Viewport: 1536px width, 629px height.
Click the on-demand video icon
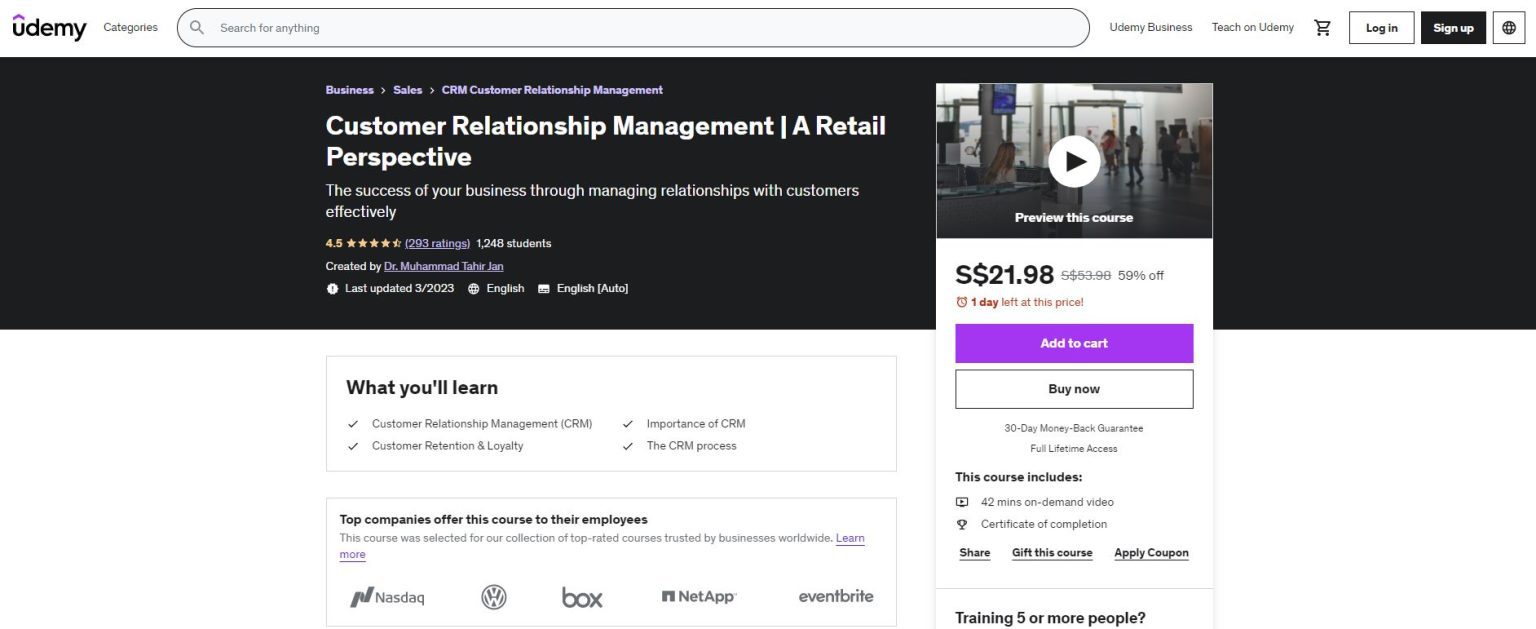[961, 501]
